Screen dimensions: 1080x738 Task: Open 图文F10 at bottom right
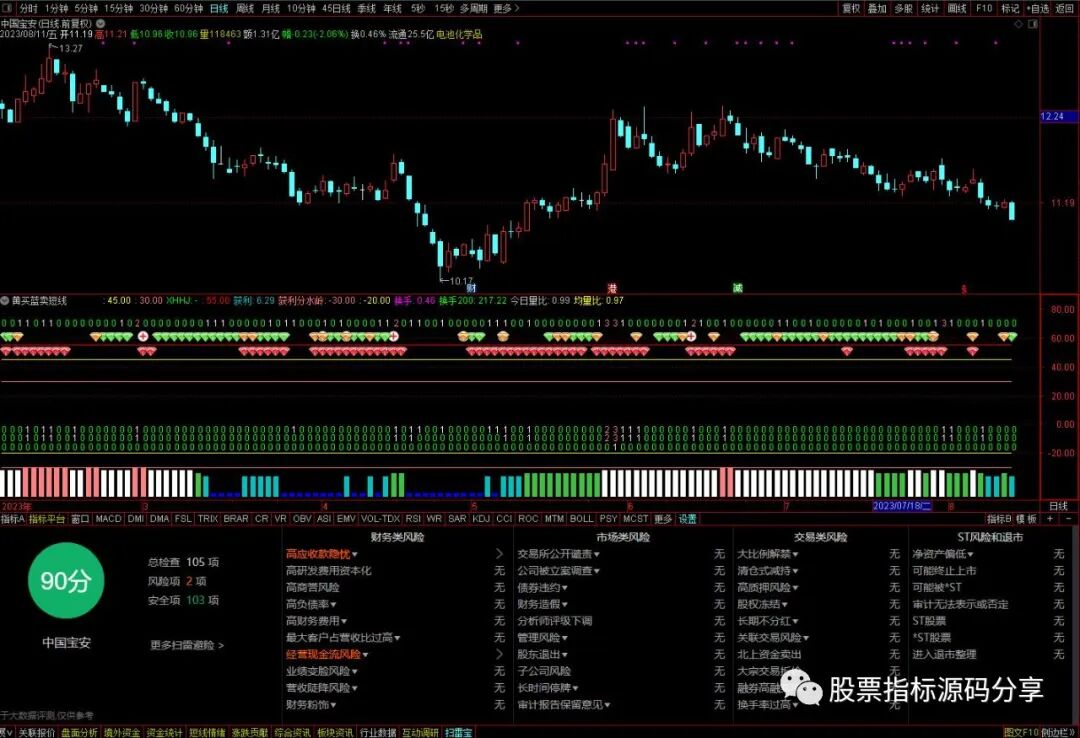1021,732
